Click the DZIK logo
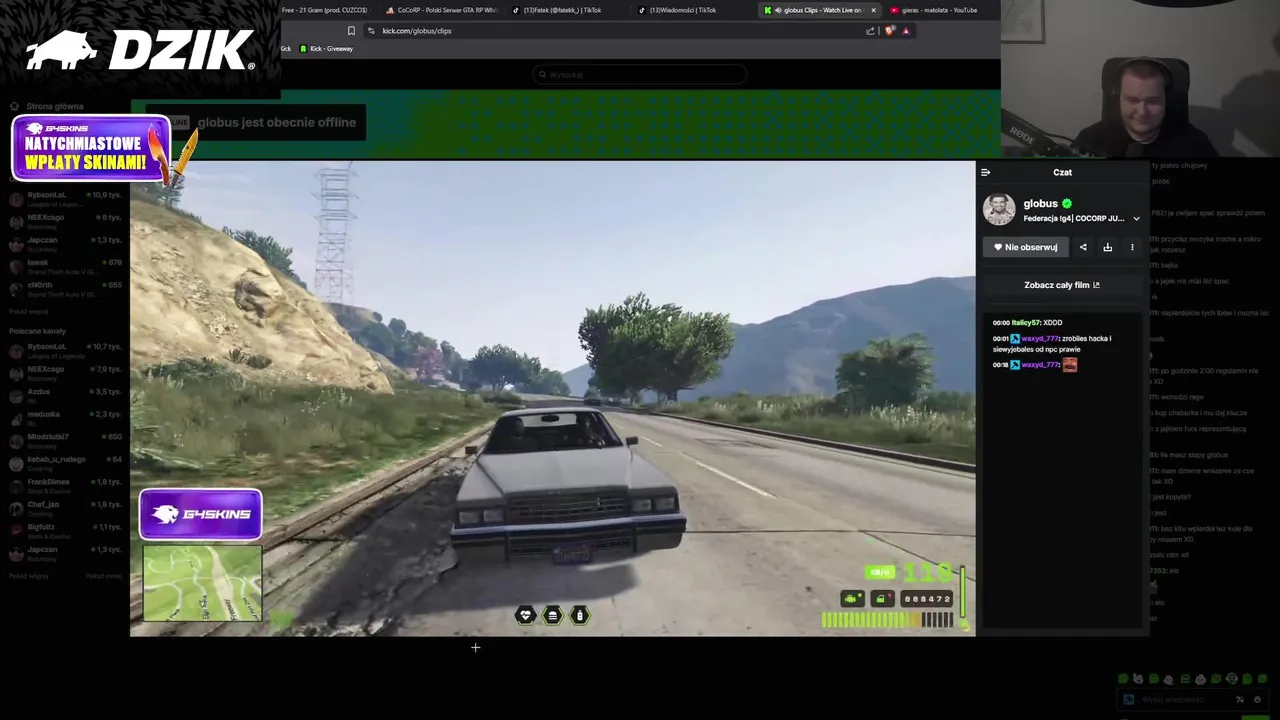The width and height of the screenshot is (1280, 720). tap(140, 50)
